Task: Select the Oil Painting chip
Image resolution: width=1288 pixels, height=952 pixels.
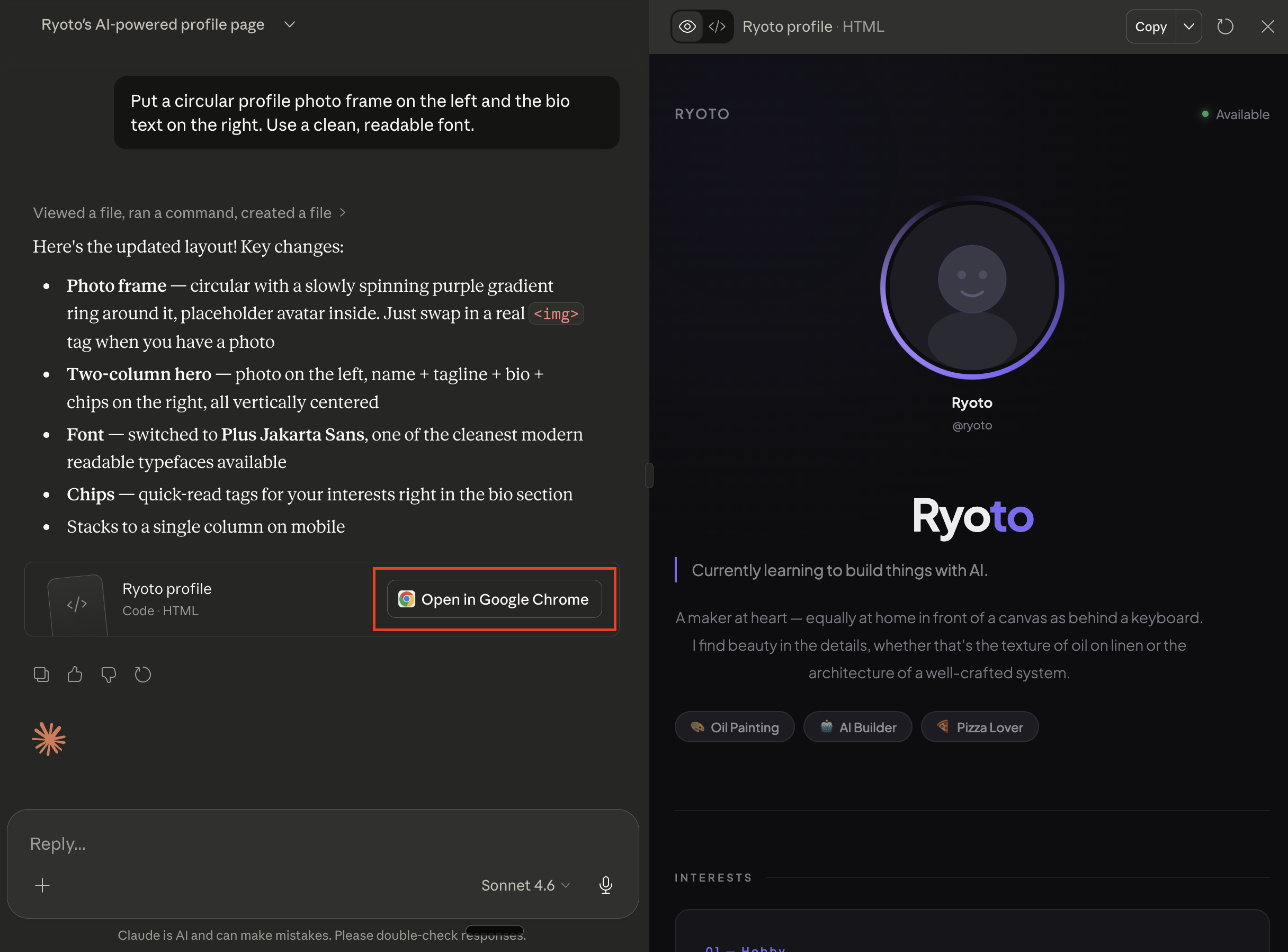Action: click(734, 728)
